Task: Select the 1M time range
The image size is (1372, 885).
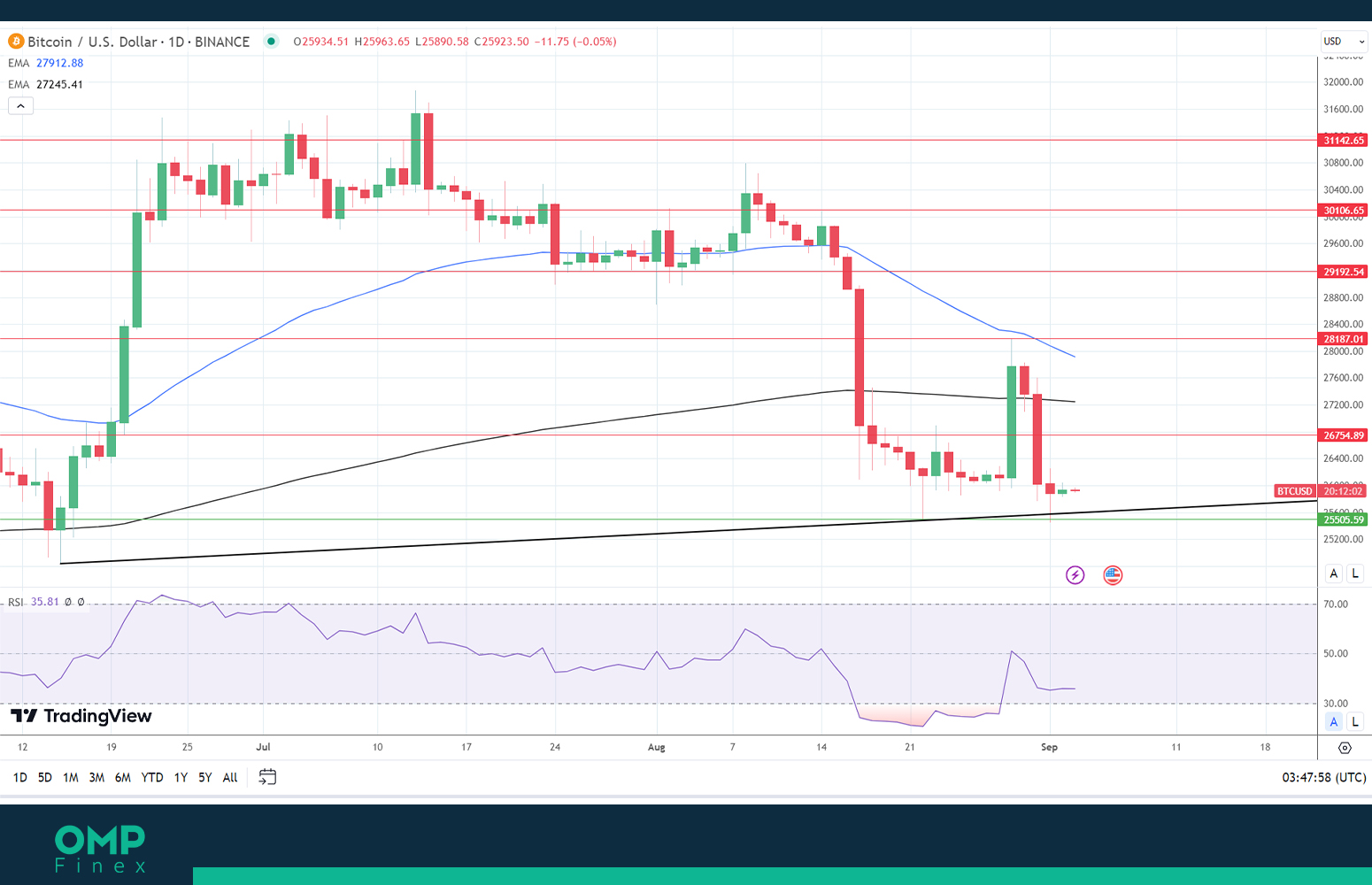Action: 71,777
